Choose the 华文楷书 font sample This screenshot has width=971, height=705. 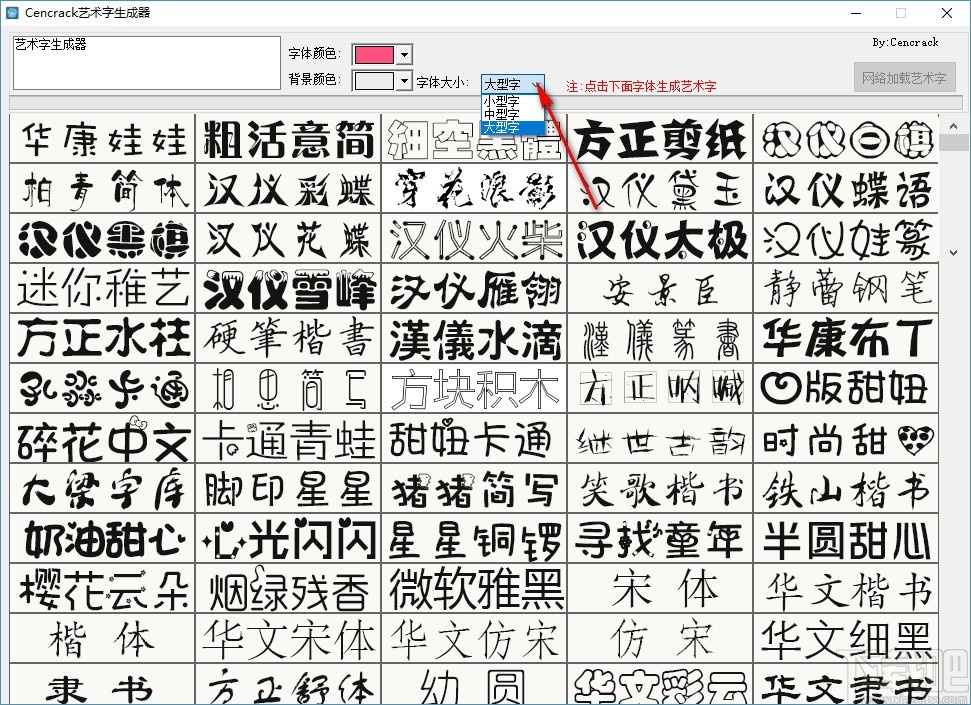pos(848,590)
